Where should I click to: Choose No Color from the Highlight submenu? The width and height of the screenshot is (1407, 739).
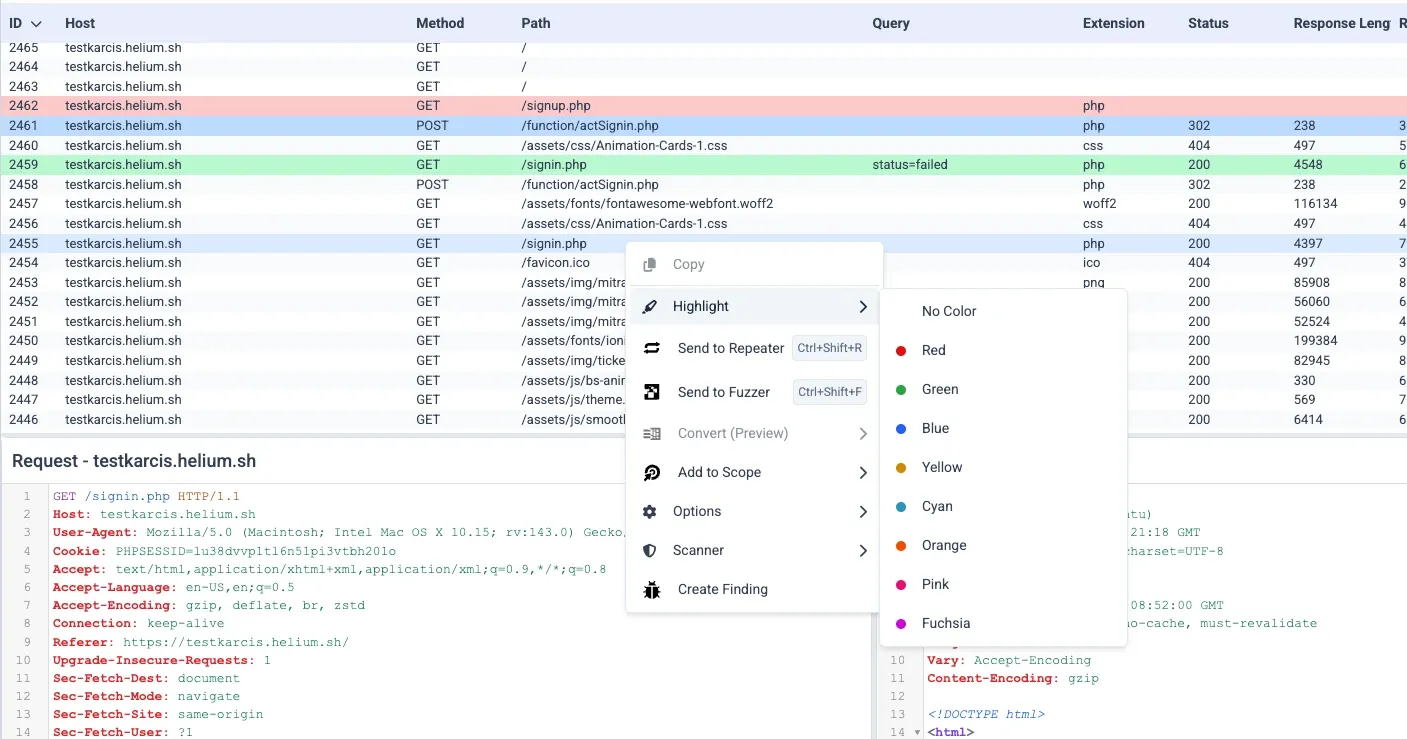click(x=947, y=311)
